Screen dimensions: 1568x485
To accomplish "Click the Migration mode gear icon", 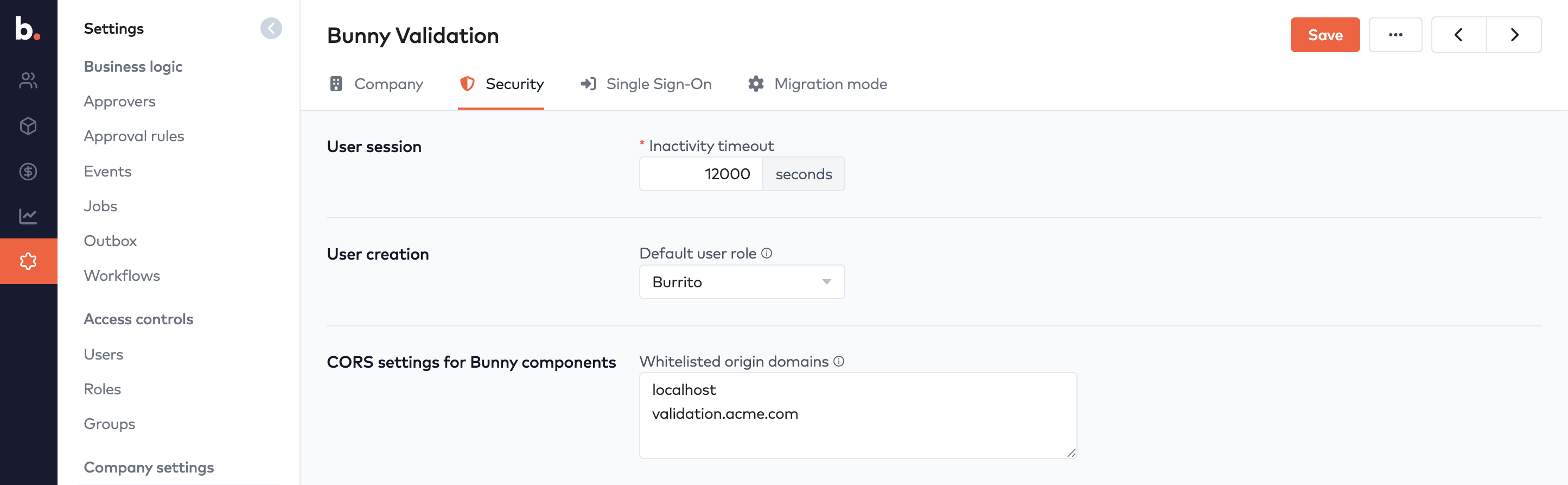I will click(x=755, y=84).
